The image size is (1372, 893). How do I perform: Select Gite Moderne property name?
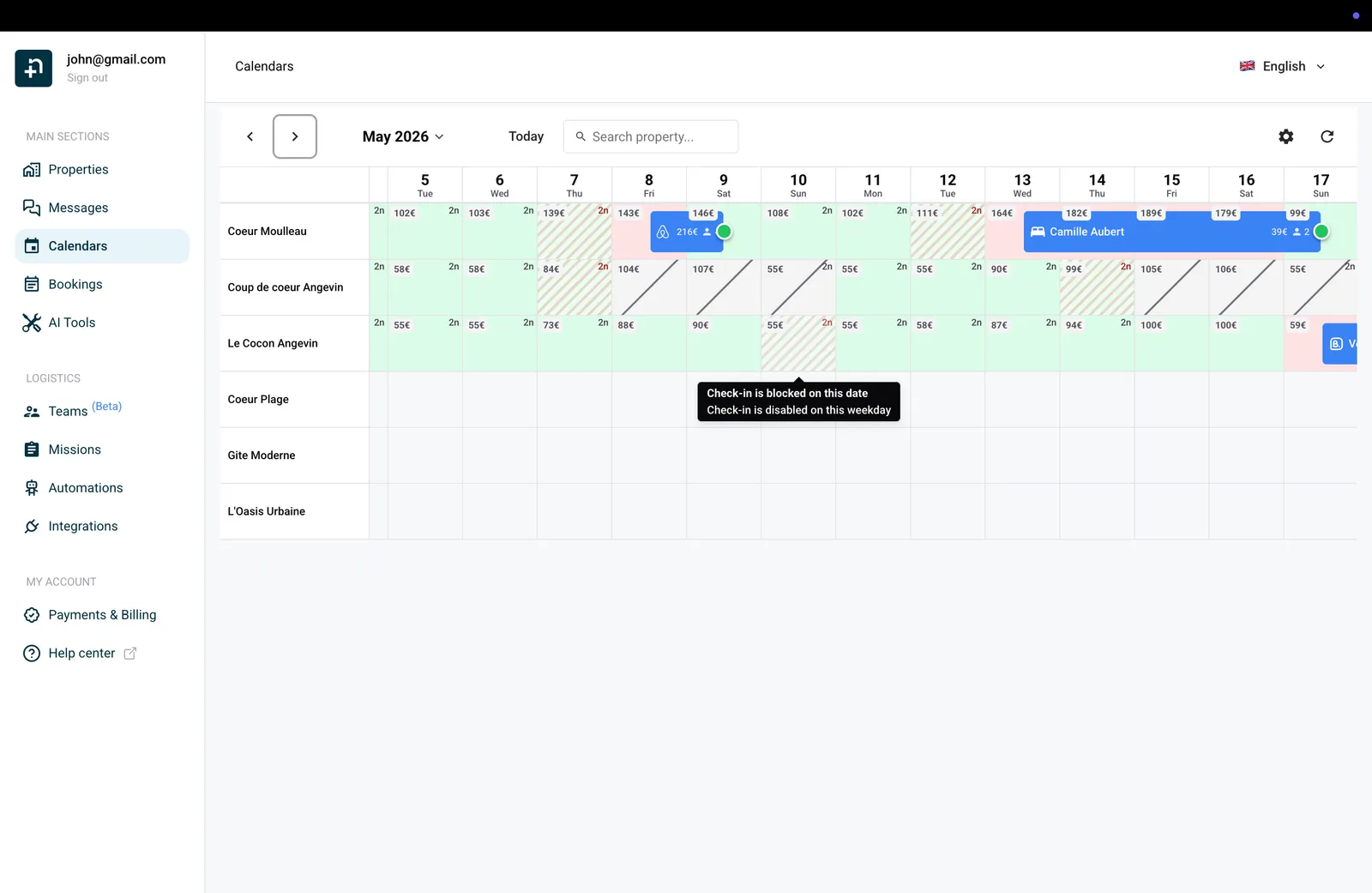coord(262,456)
